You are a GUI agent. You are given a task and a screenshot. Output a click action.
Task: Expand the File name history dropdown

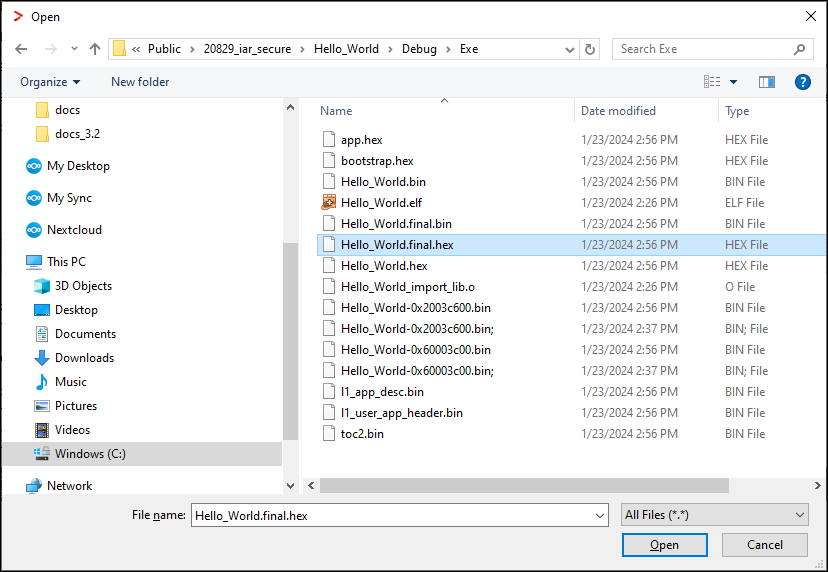click(x=600, y=515)
